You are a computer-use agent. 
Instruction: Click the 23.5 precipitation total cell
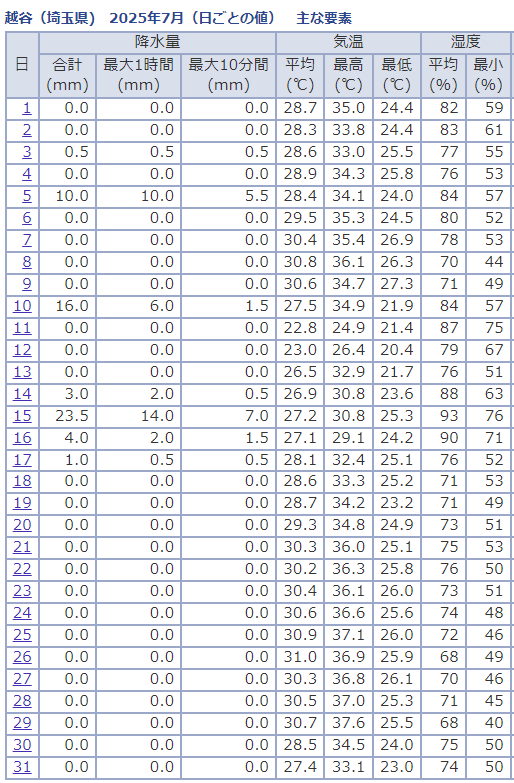67,416
